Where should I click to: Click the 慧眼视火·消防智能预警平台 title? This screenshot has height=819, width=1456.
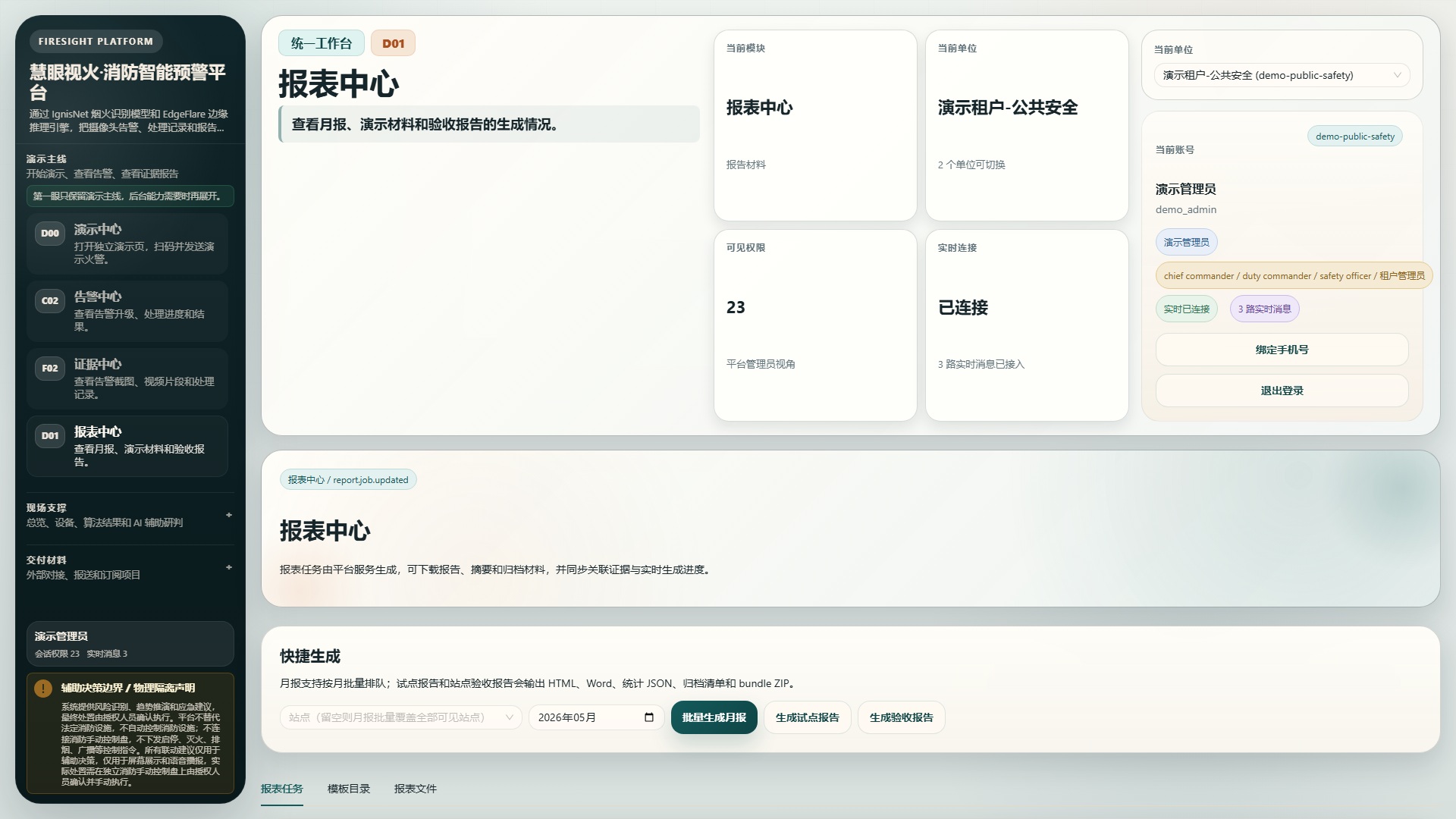pyautogui.click(x=127, y=83)
